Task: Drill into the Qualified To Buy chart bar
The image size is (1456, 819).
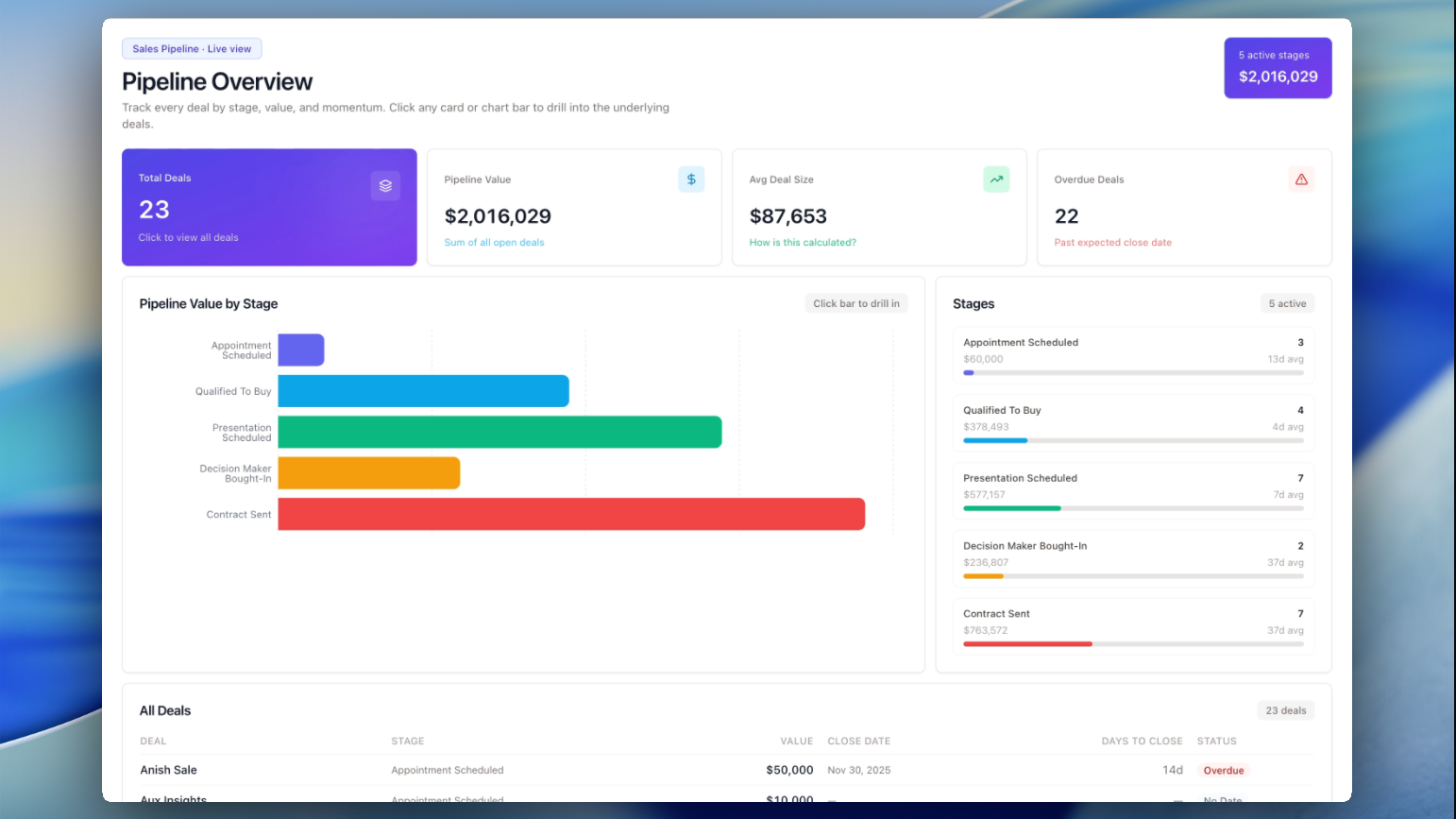Action: [x=423, y=391]
